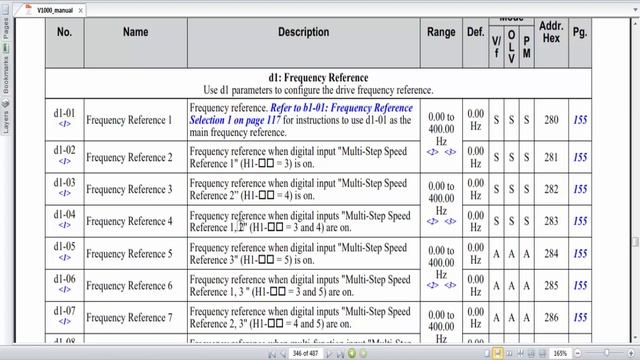Click the scrollbar down arrow
640x360 pixels.
[636, 338]
